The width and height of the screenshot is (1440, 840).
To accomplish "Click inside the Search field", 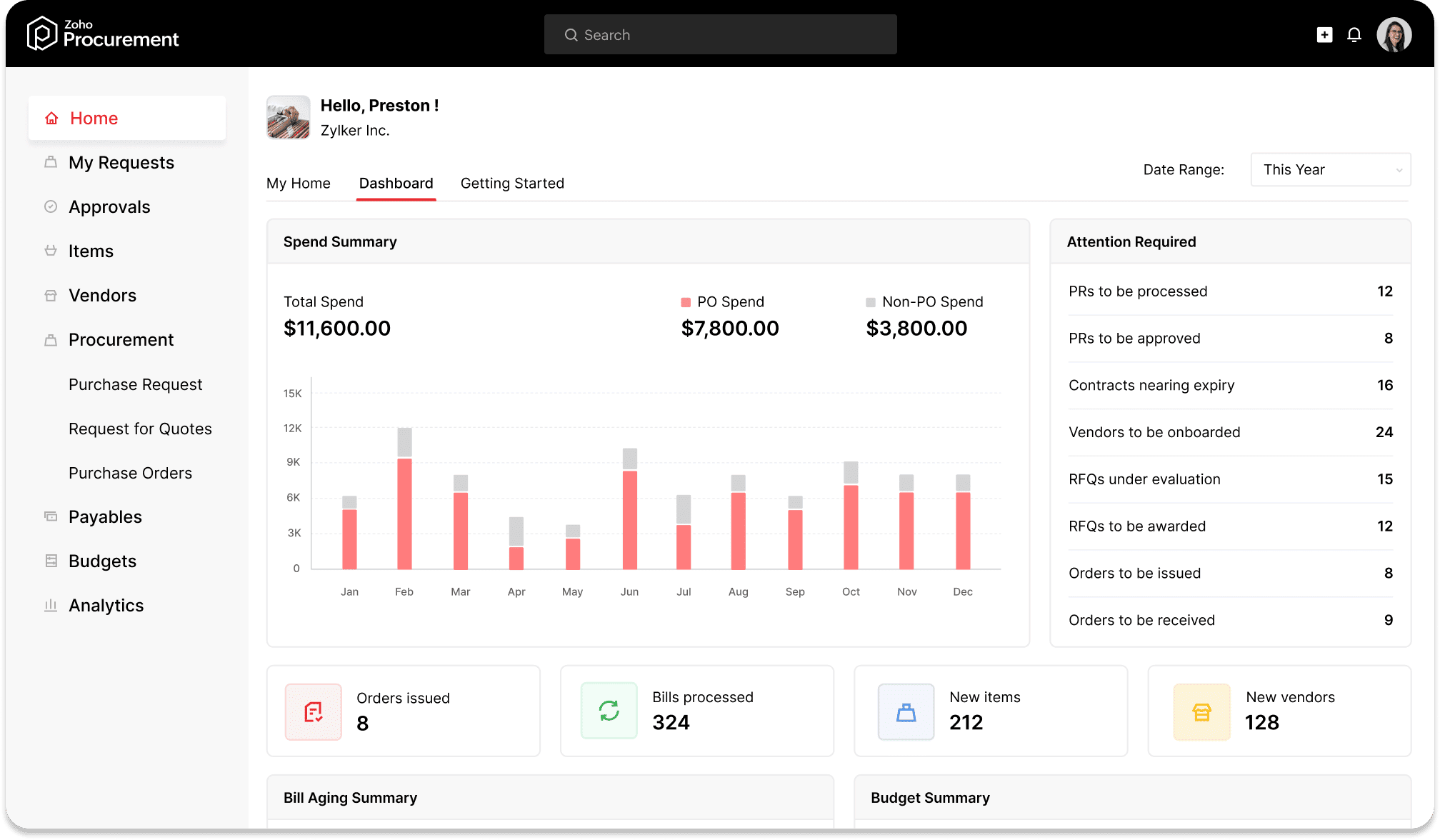I will coord(720,34).
